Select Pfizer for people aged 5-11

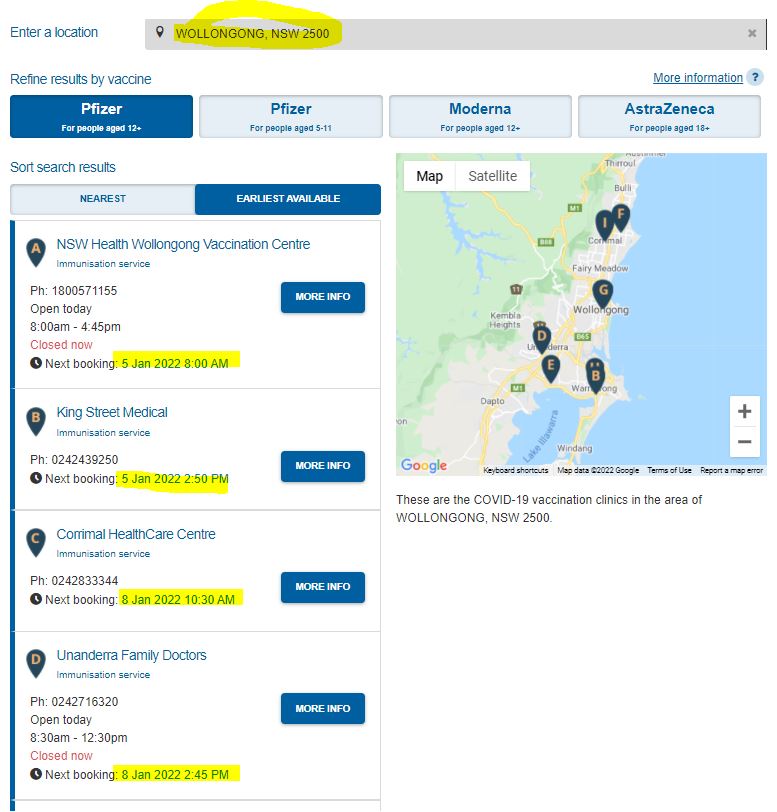click(x=291, y=117)
